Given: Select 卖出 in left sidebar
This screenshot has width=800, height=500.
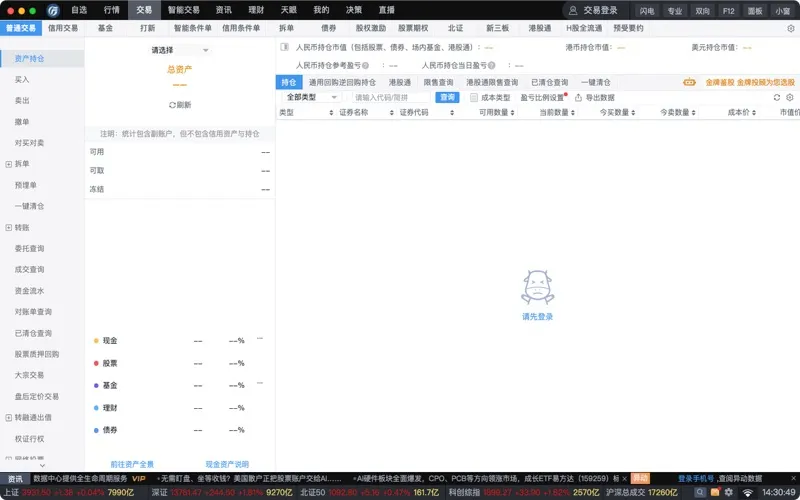Looking at the screenshot, I should (22, 101).
